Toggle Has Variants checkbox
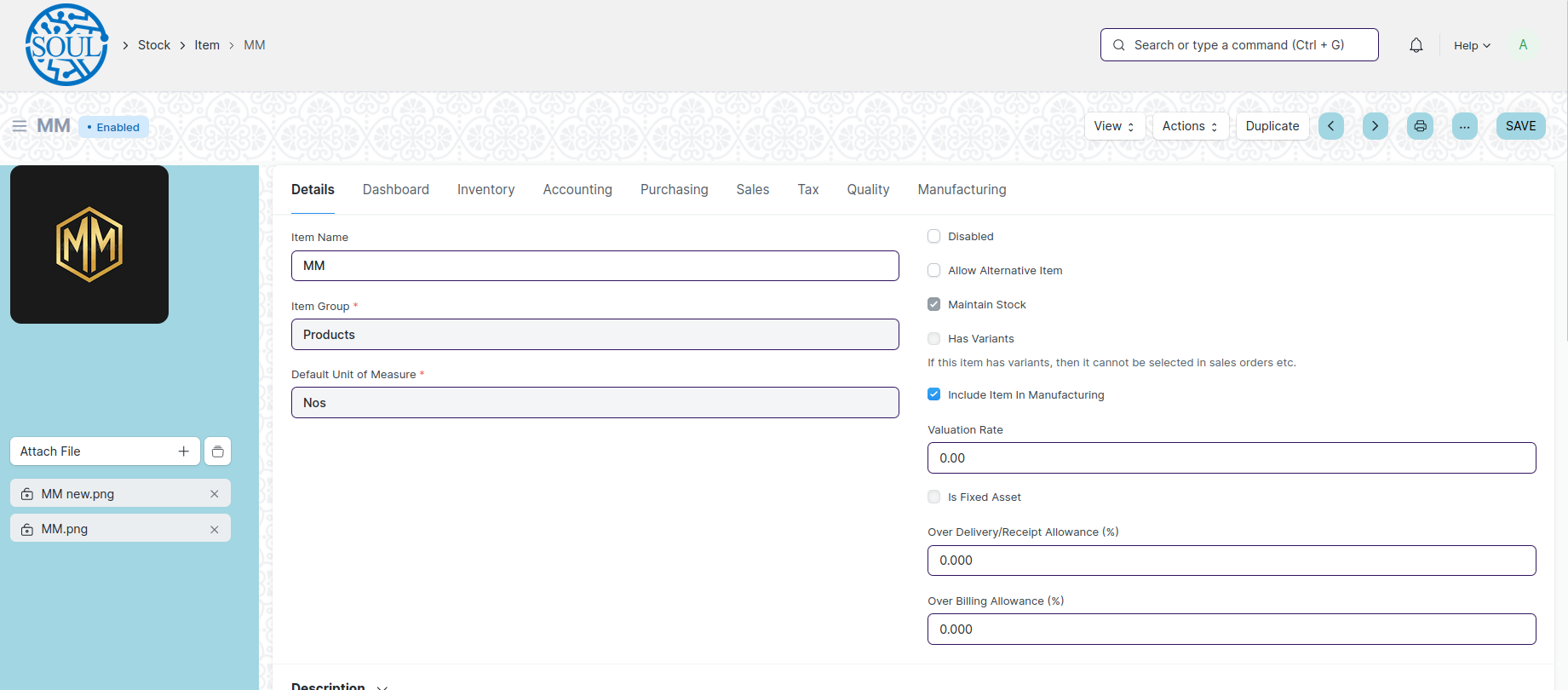The width and height of the screenshot is (1568, 690). point(934,338)
